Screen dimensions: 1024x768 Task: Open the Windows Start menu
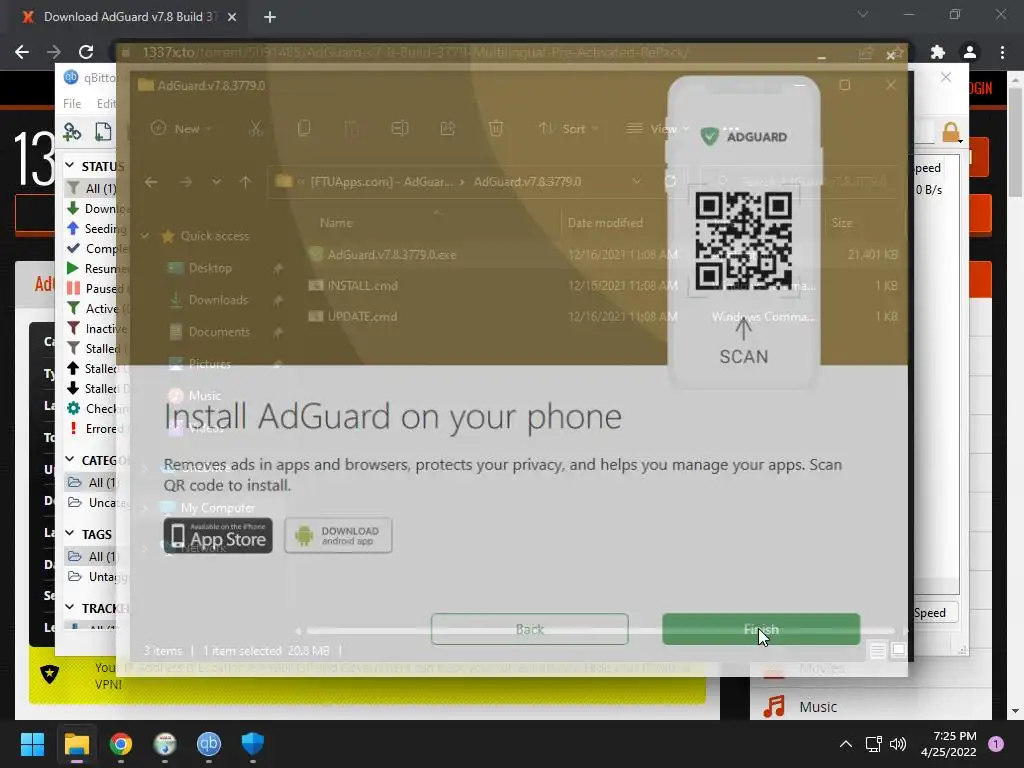tap(32, 744)
